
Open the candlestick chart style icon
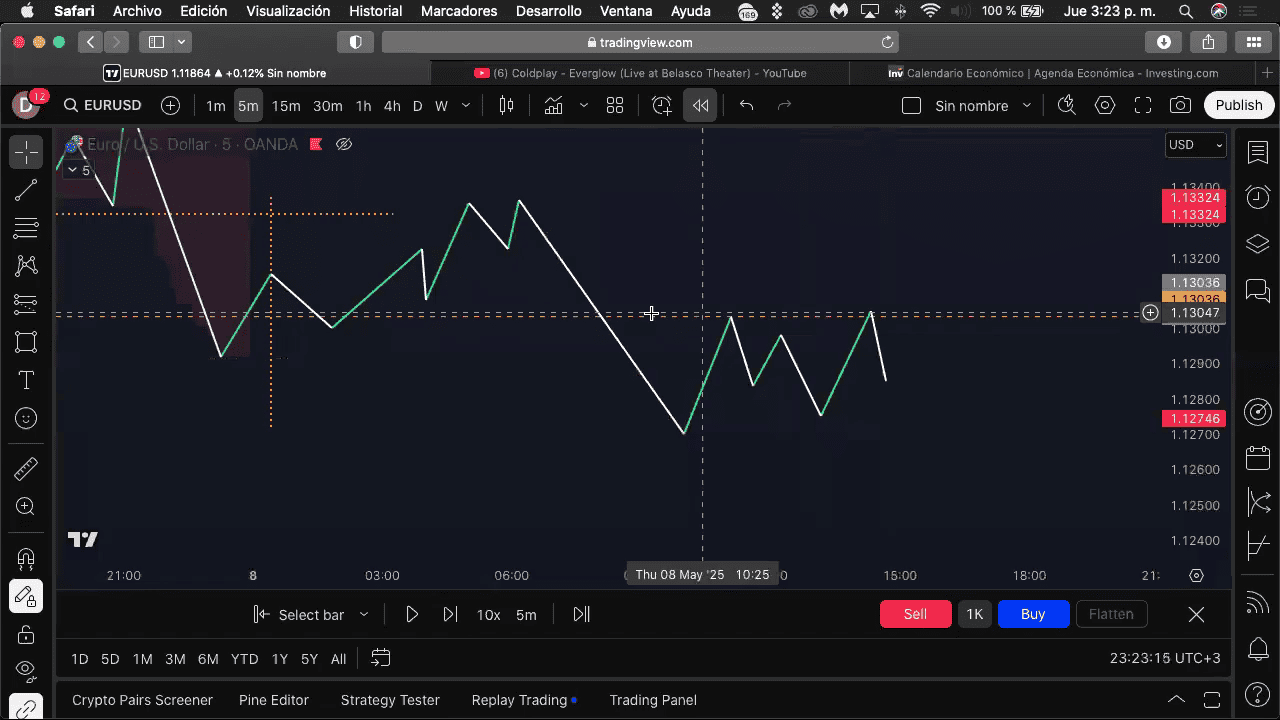(x=506, y=105)
